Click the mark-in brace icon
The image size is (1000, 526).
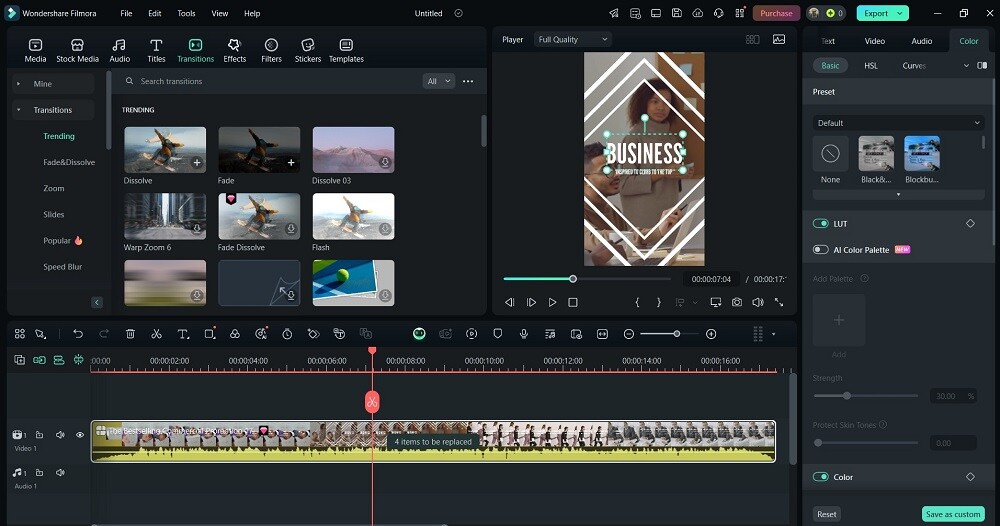[637, 302]
